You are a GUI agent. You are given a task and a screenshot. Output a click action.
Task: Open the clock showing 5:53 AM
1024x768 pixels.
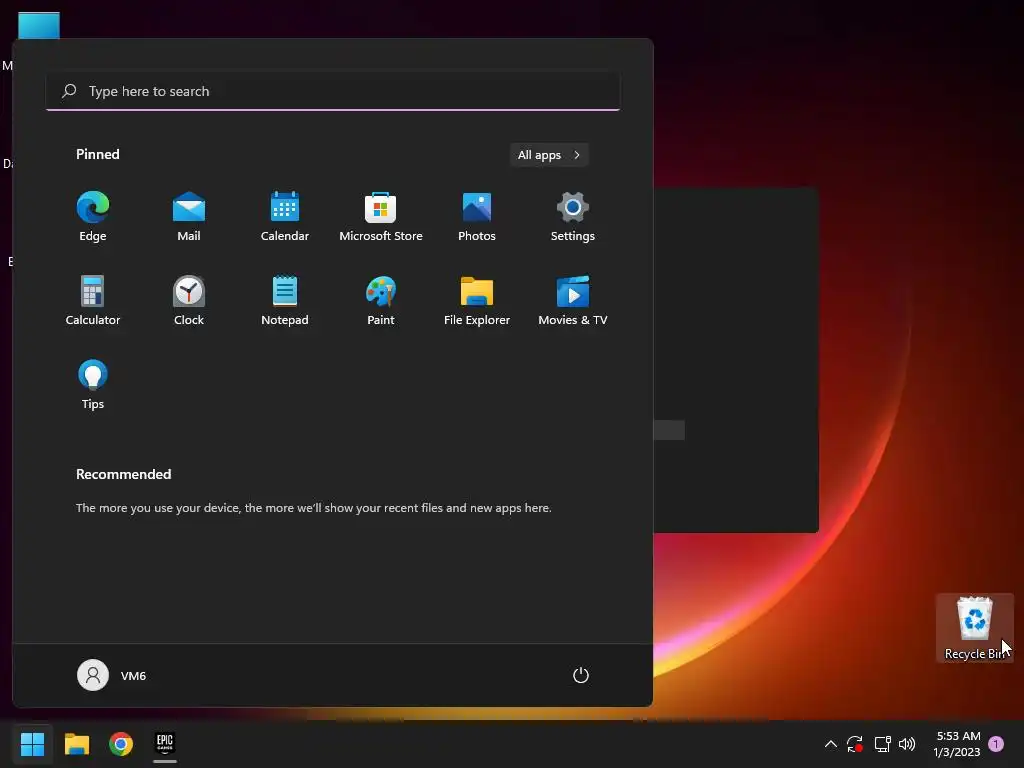(x=957, y=744)
